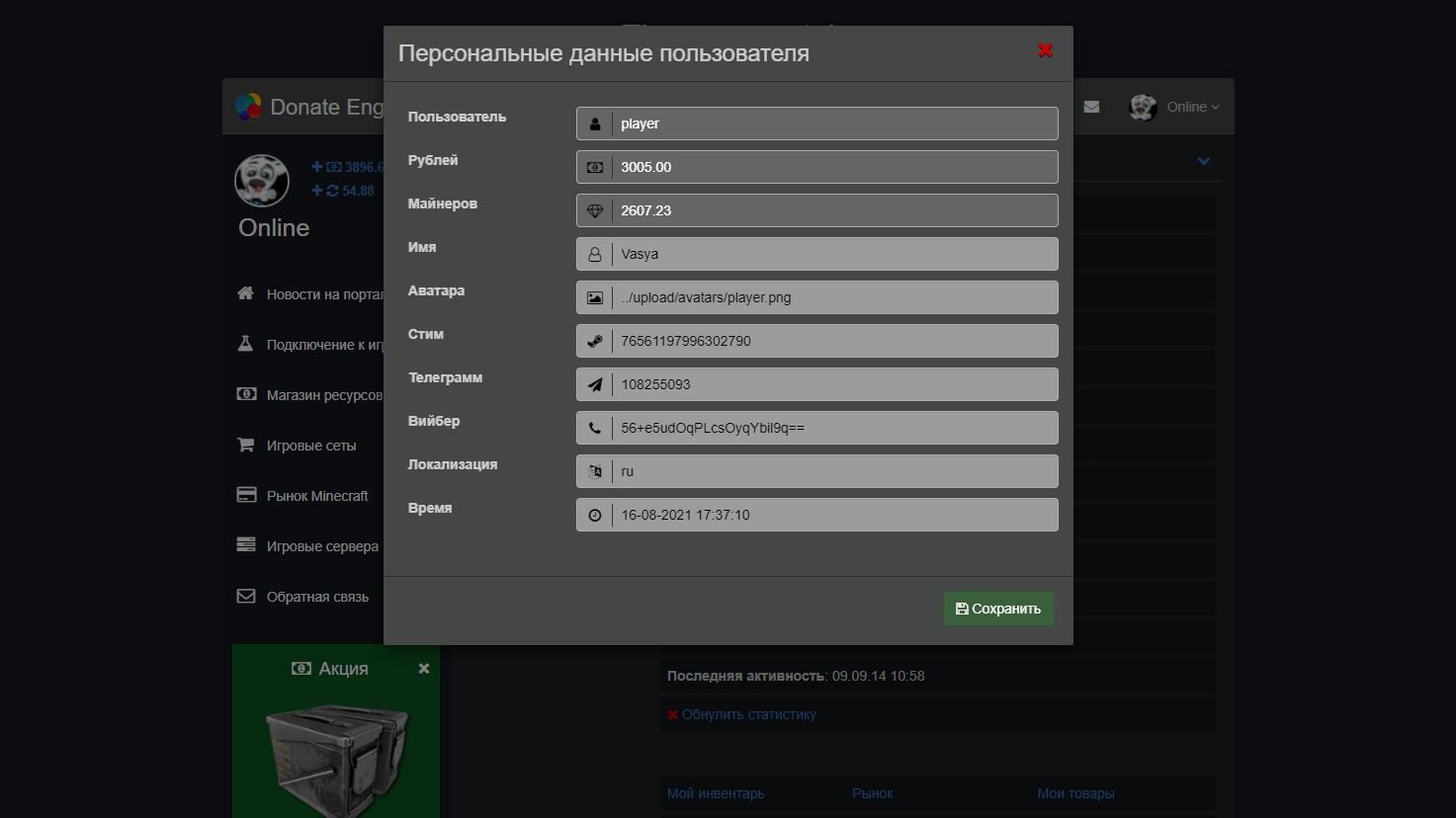Image resolution: width=1456 pixels, height=818 pixels.
Task: Click into the Рублей balance field
Action: click(x=833, y=167)
